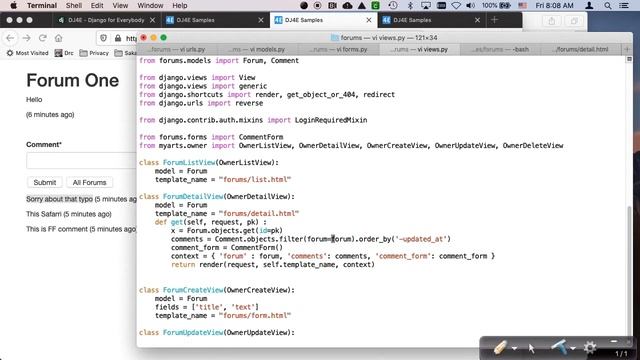Click the black triangle menu bar icon
640x360 pixels.
[x=362, y=6]
